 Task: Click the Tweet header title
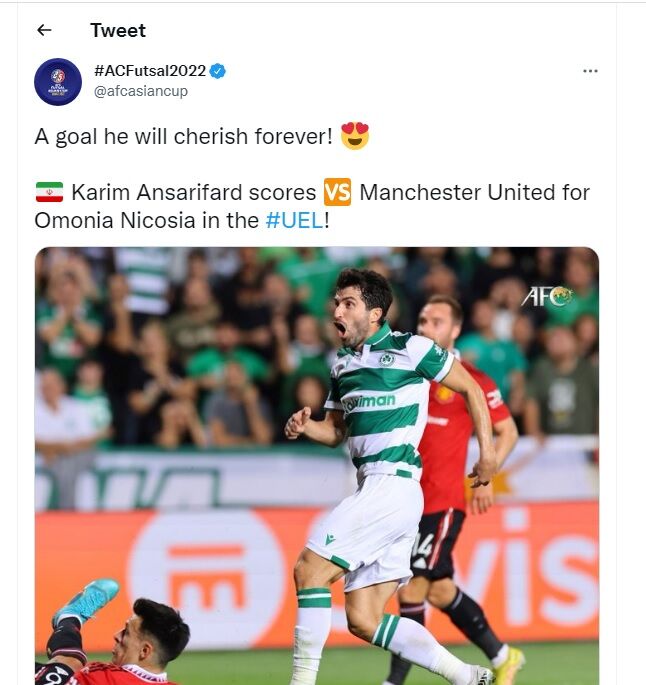(118, 30)
